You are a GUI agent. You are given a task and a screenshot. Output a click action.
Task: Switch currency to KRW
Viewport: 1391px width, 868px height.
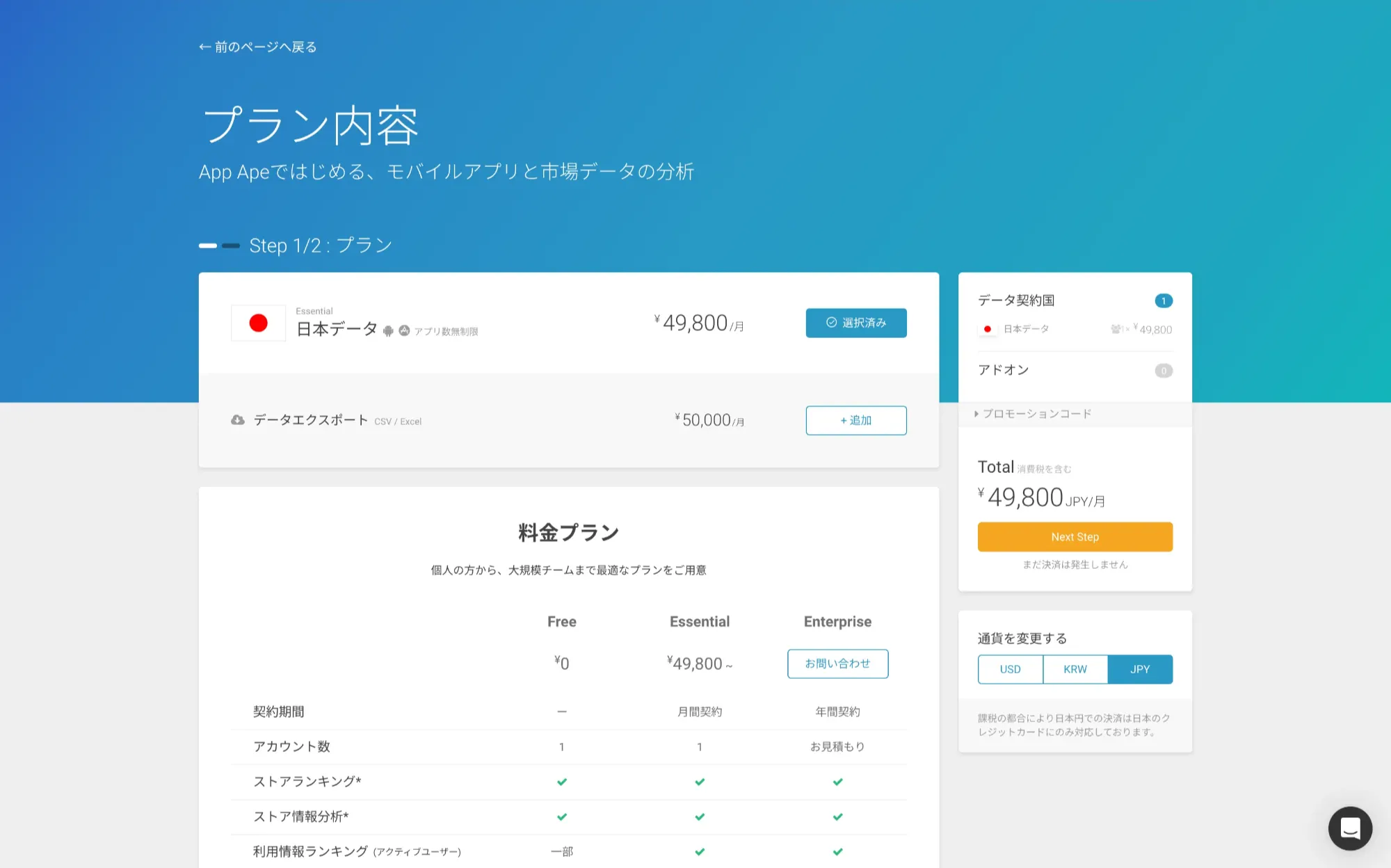[x=1075, y=669]
